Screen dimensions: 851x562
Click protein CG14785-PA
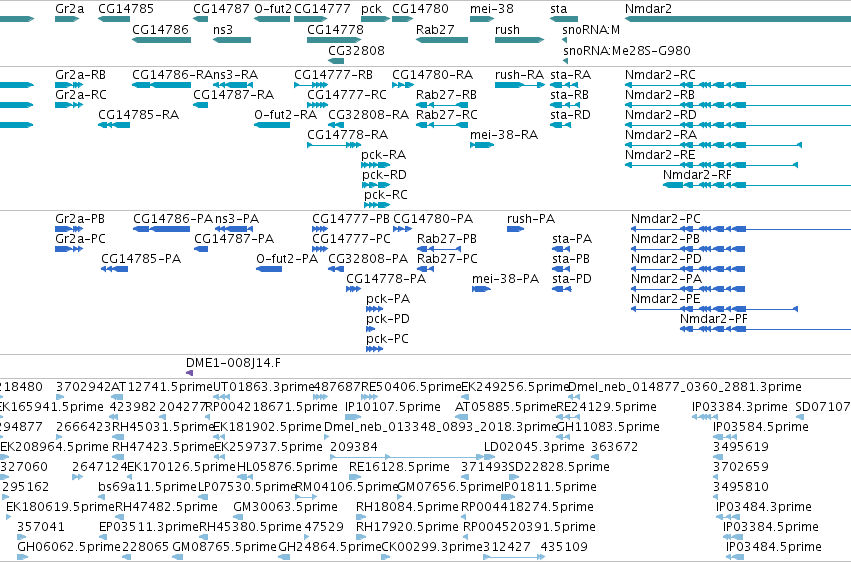[x=115, y=269]
